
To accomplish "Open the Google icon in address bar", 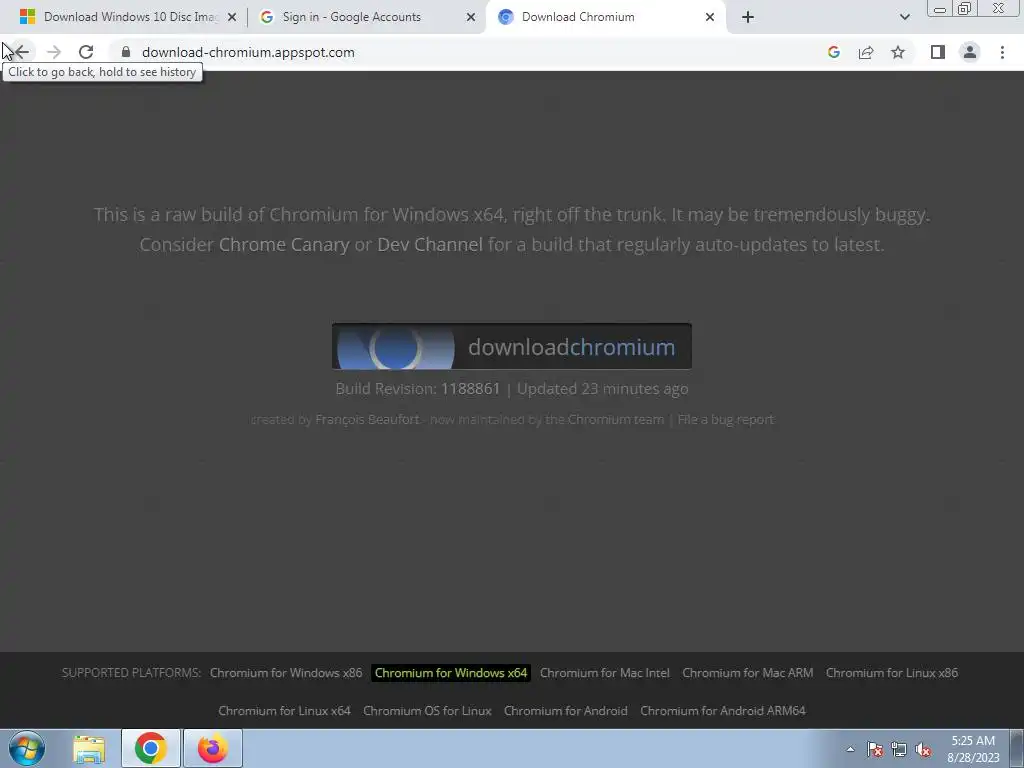I will 833,52.
